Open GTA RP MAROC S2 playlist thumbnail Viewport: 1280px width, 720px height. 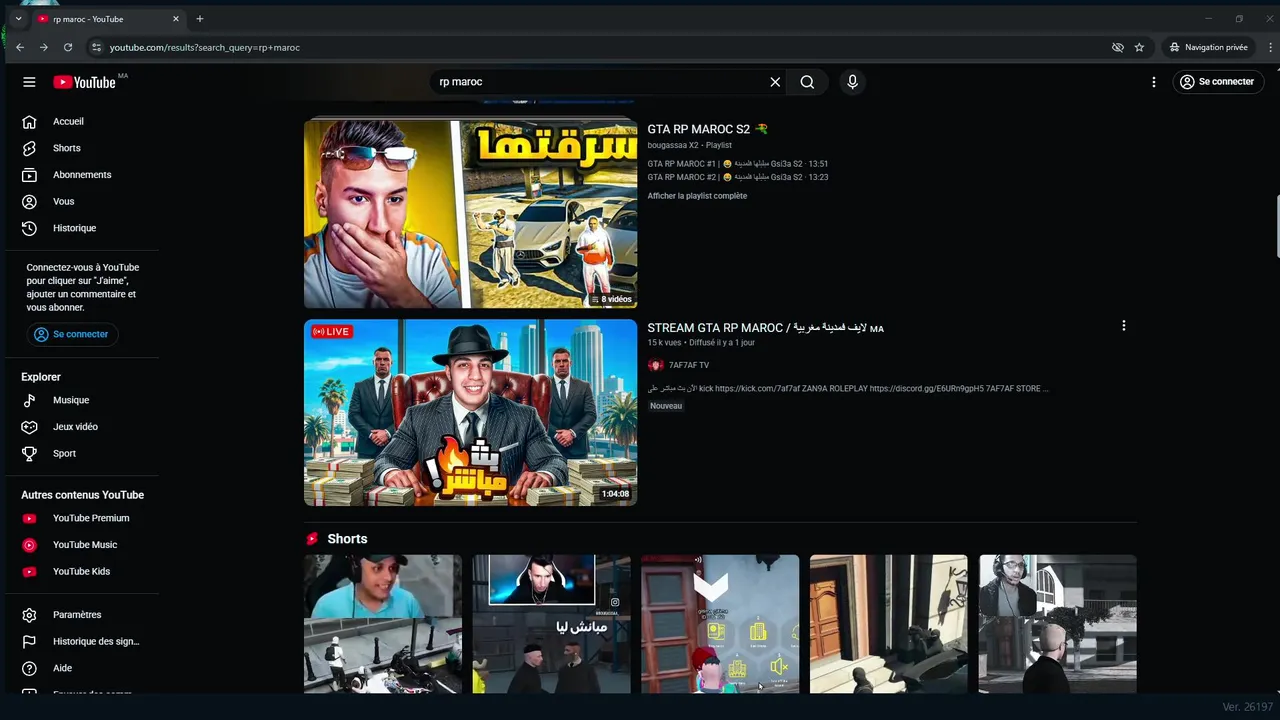point(470,213)
